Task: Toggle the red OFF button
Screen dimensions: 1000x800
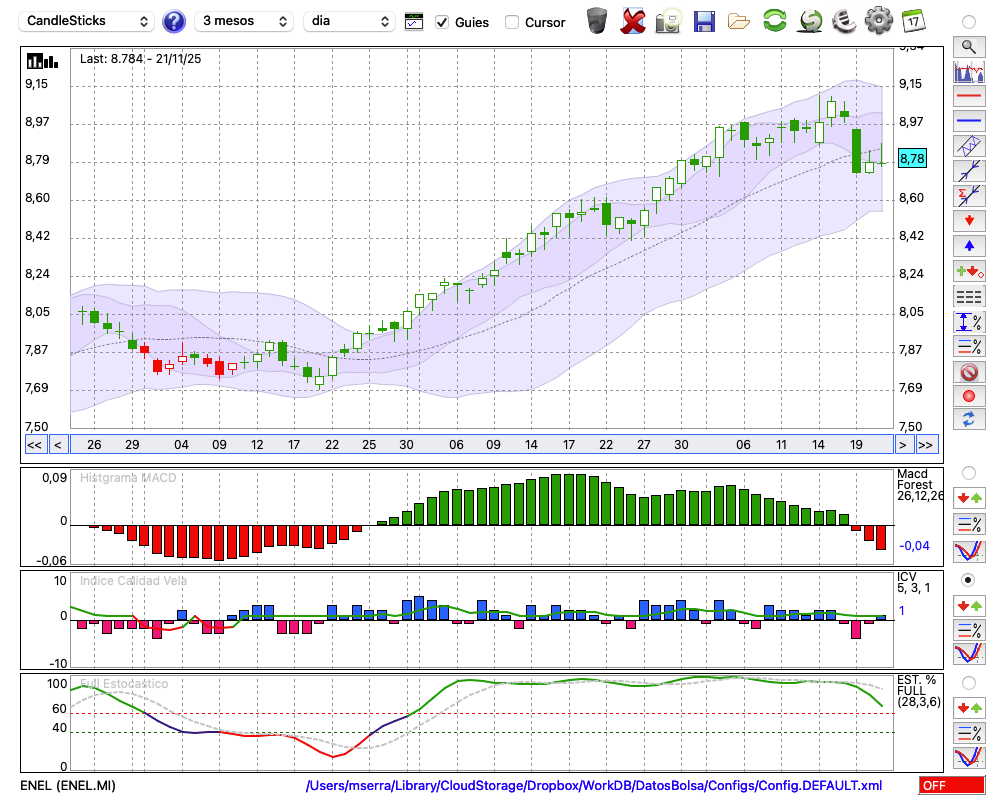Action: coord(952,785)
